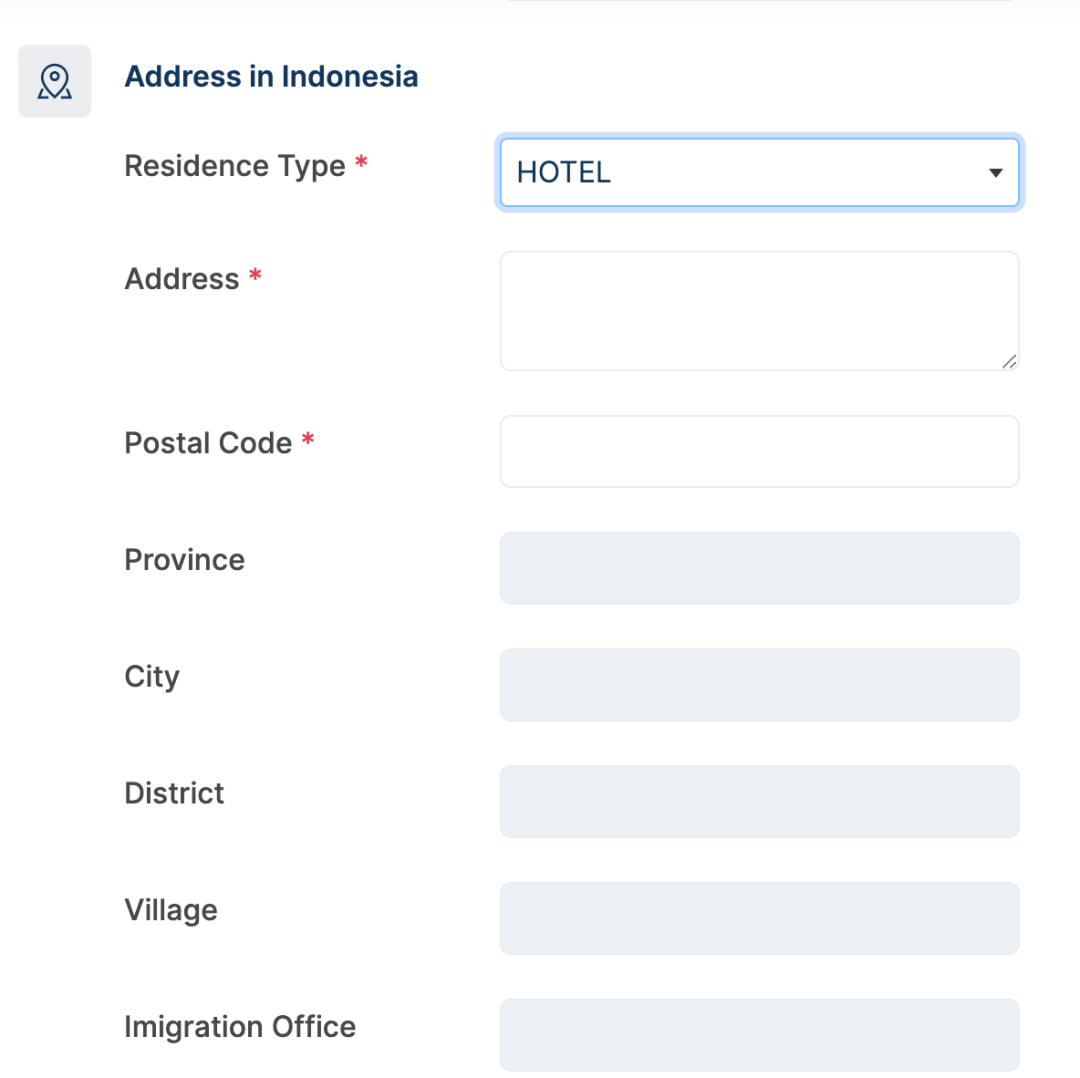This screenshot has width=1080, height=1078.
Task: Click the location pin section icon
Action: [55, 81]
